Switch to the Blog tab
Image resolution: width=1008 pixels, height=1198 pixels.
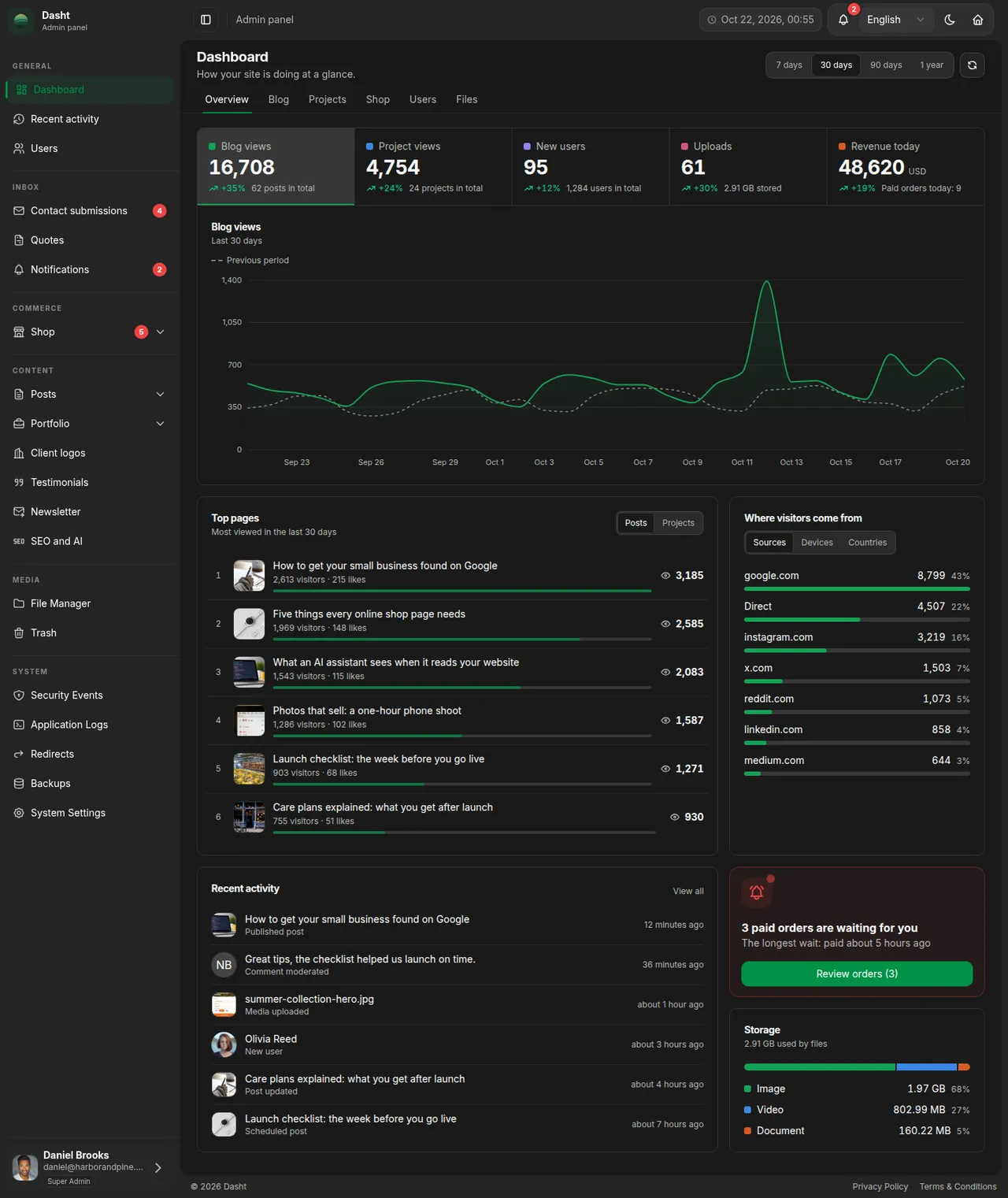pos(279,99)
